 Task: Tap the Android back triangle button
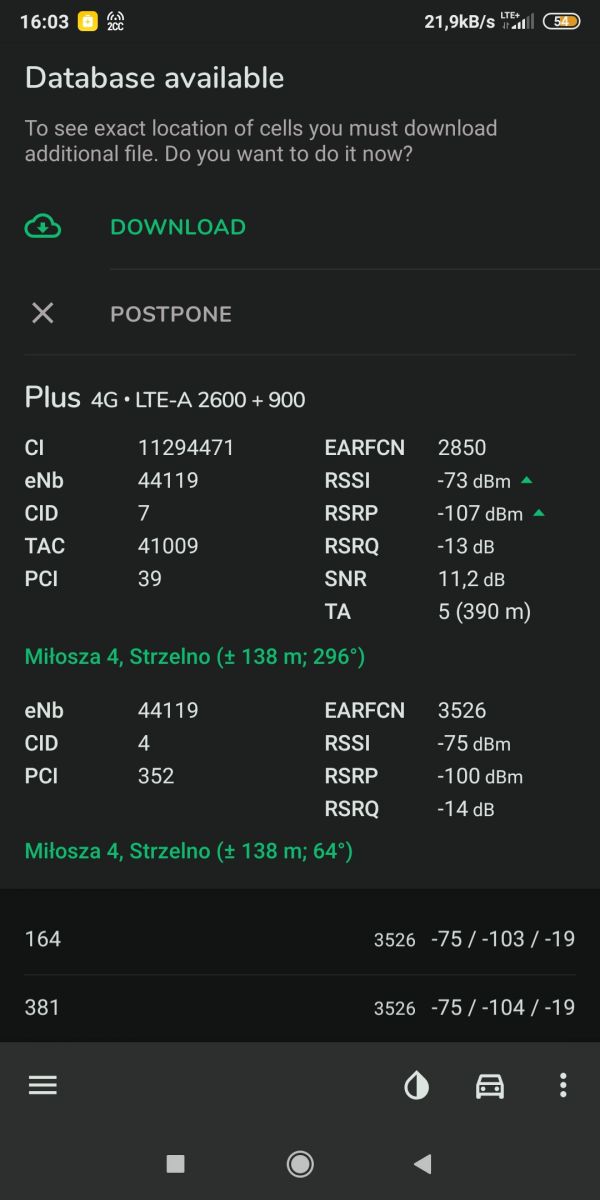pos(423,1163)
